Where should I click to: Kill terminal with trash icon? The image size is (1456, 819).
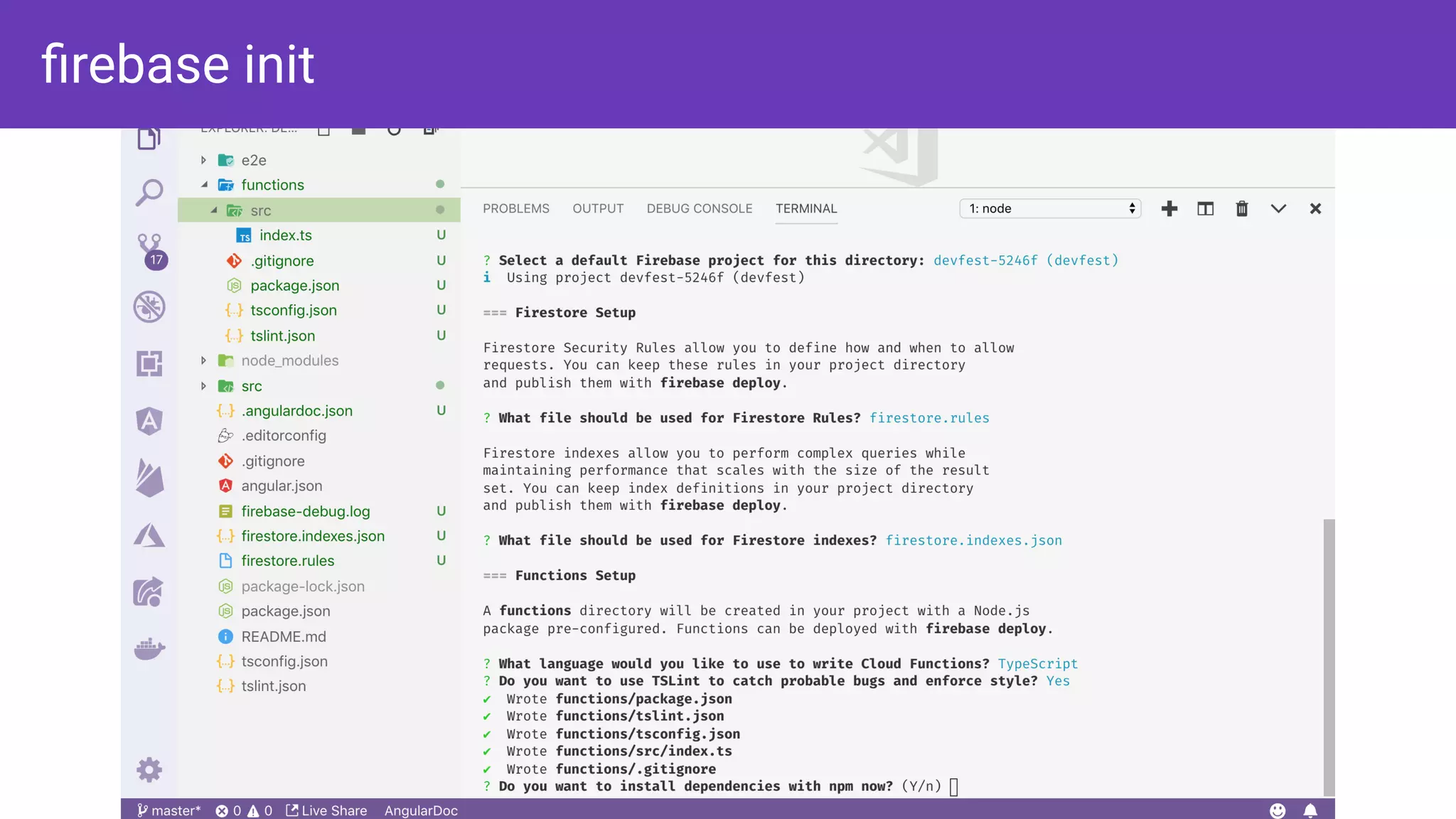coord(1241,208)
